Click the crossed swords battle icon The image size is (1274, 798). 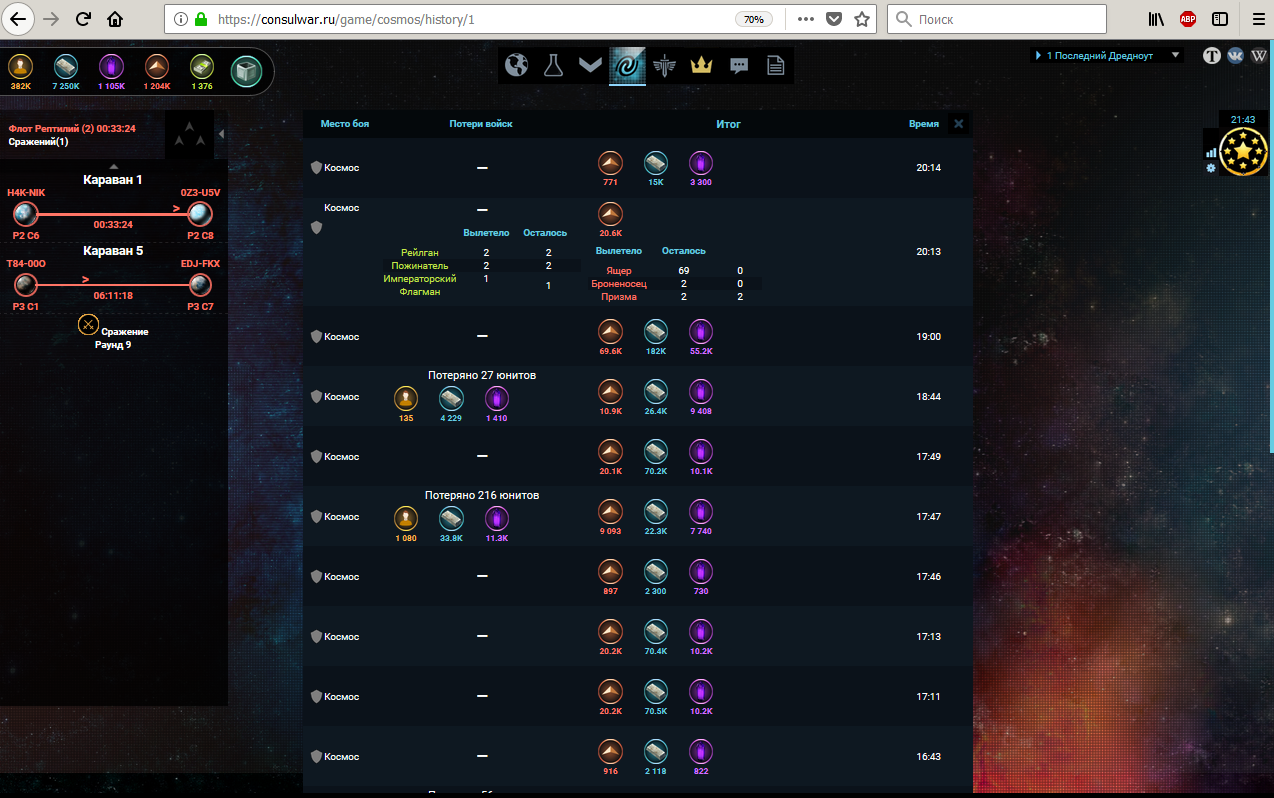pyautogui.click(x=88, y=324)
